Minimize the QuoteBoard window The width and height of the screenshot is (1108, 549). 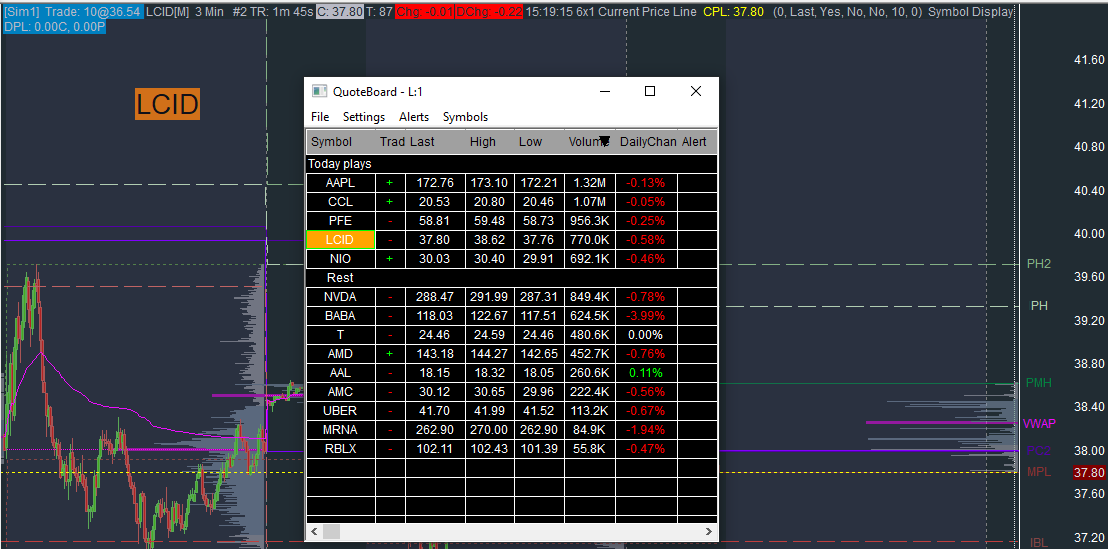pyautogui.click(x=604, y=91)
